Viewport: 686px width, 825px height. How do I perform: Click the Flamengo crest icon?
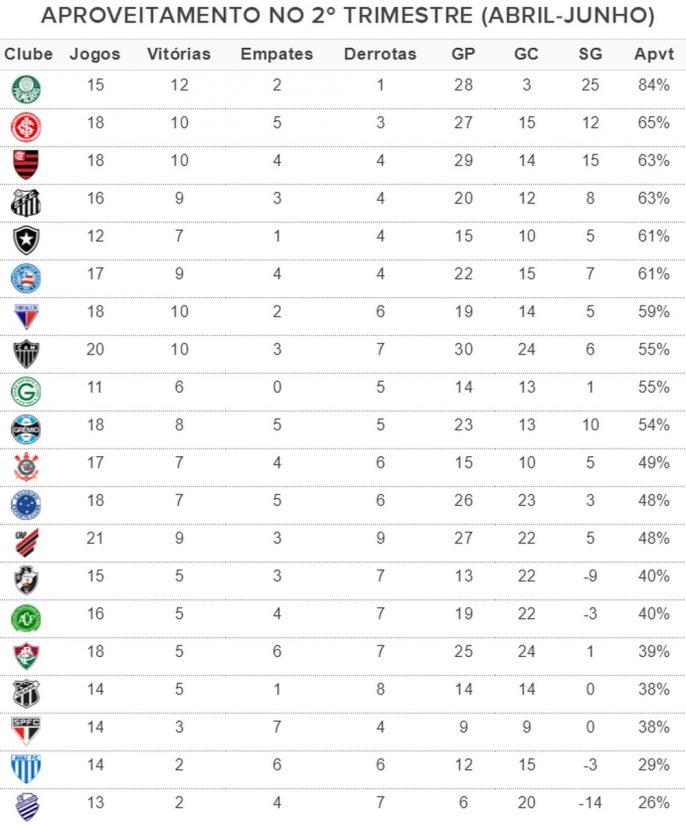(x=26, y=164)
